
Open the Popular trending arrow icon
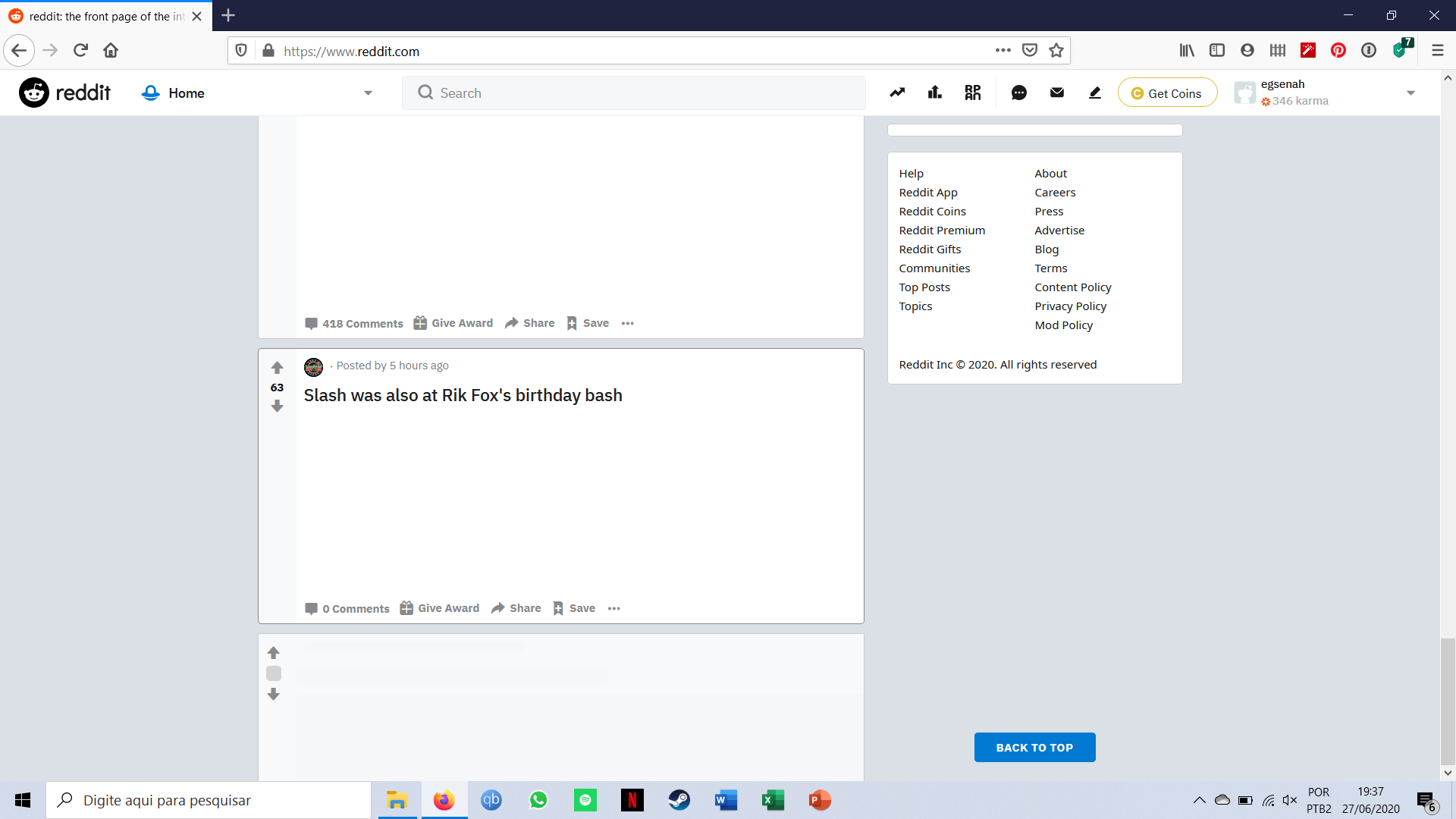(x=897, y=93)
